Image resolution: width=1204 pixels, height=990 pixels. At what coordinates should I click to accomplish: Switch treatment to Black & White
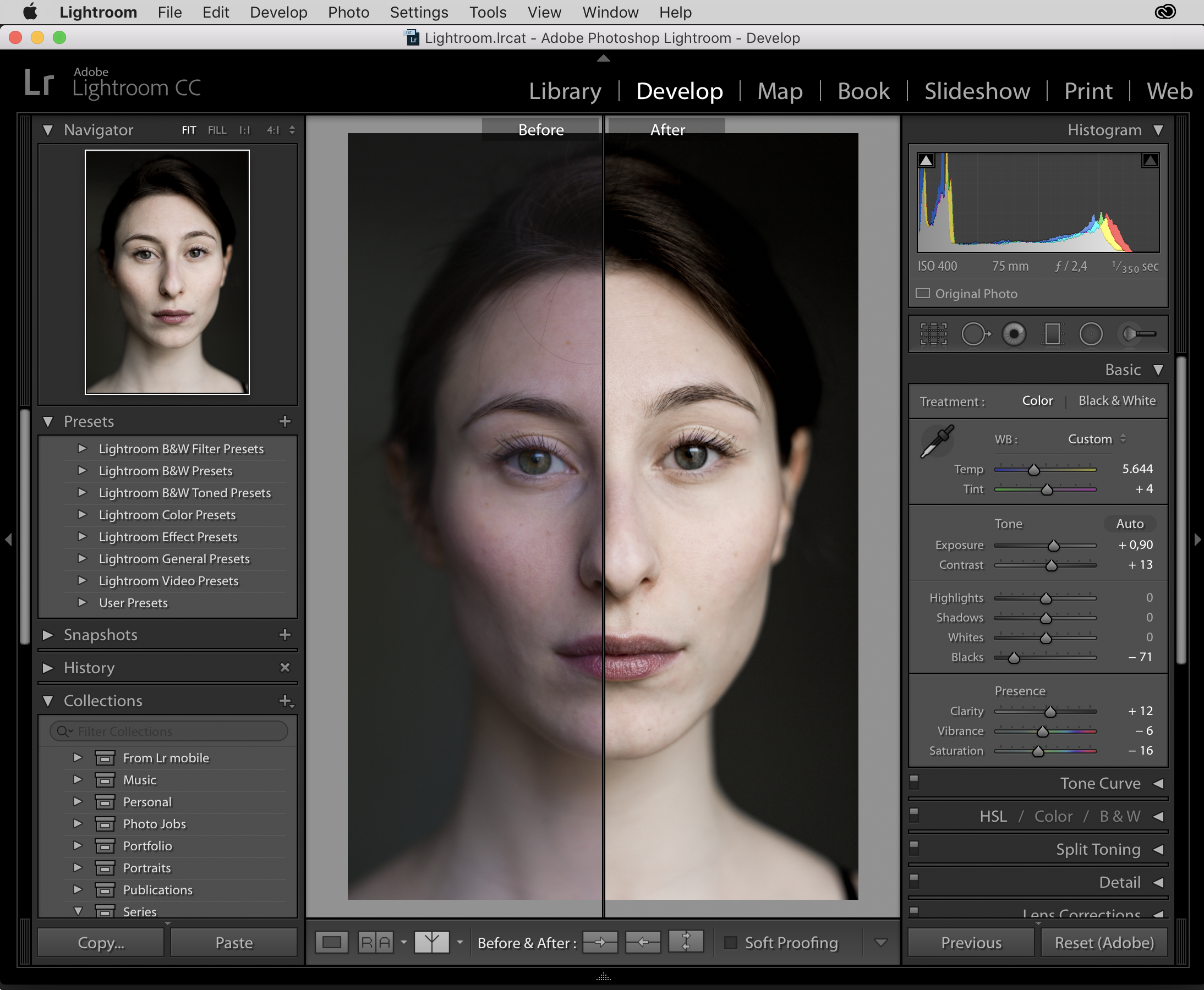pos(1117,400)
